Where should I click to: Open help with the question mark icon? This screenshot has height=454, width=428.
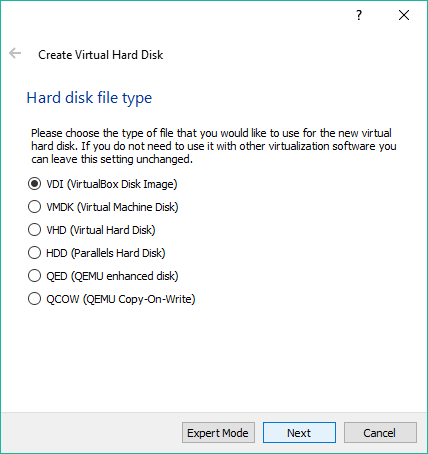(359, 15)
